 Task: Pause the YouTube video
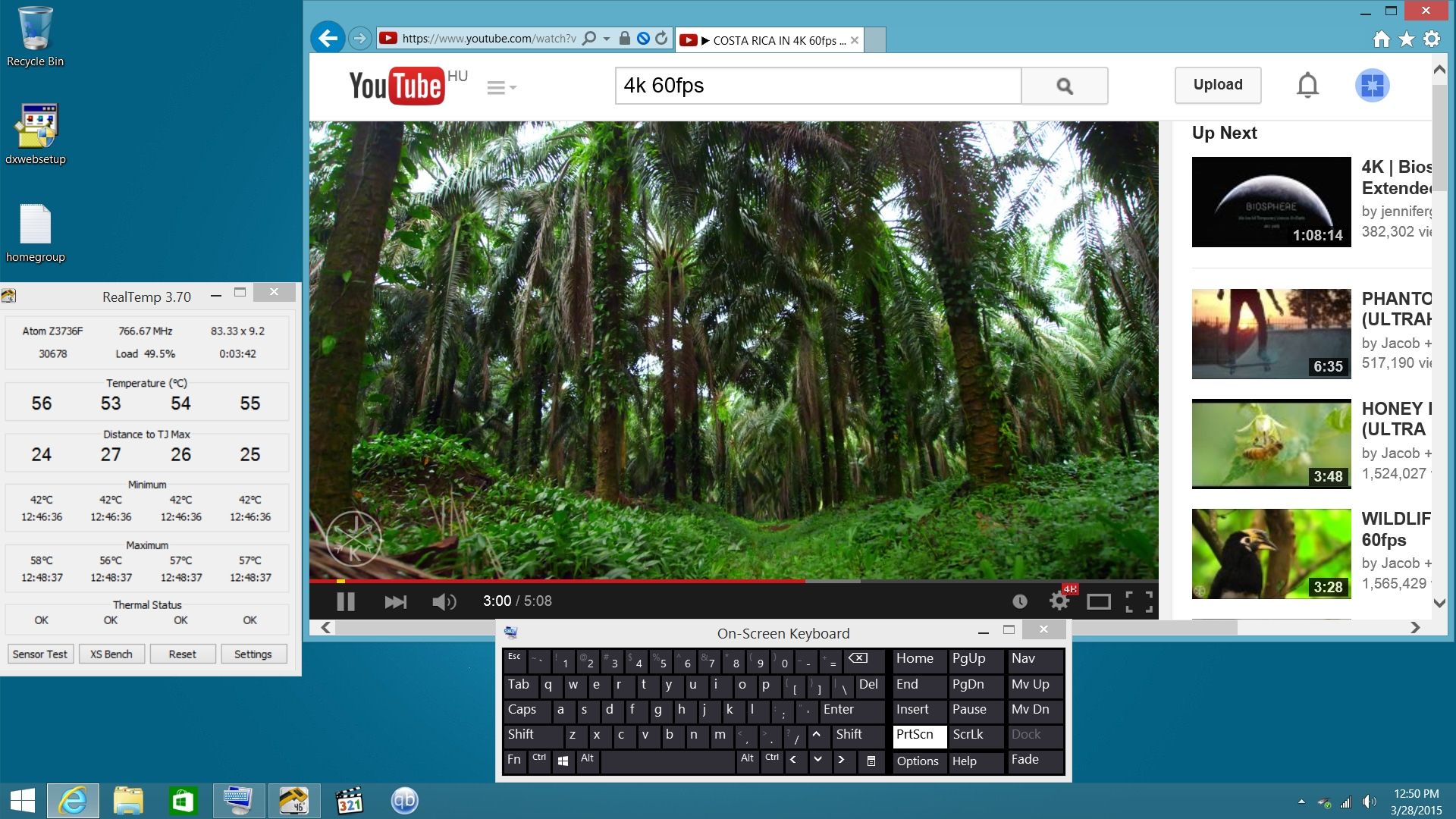coord(346,601)
